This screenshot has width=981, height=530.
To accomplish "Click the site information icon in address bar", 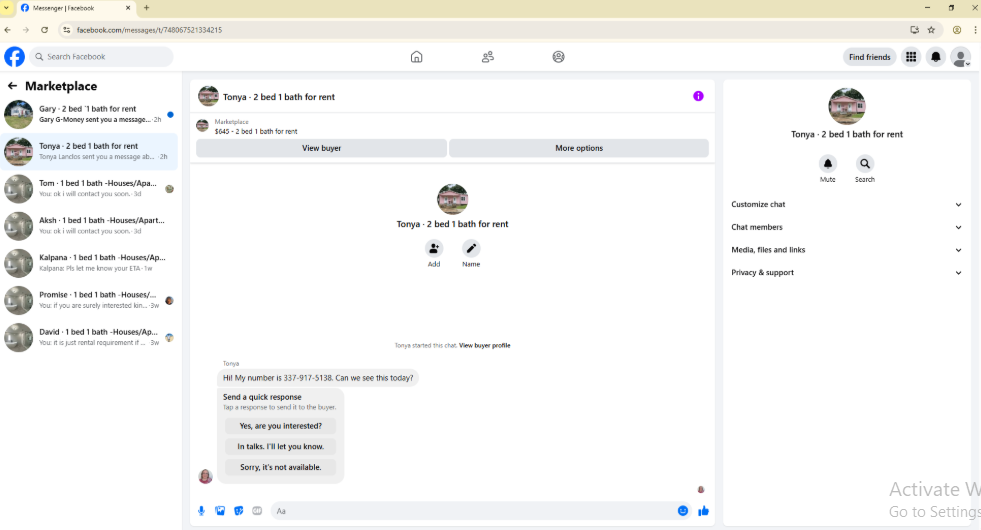I will point(66,29).
